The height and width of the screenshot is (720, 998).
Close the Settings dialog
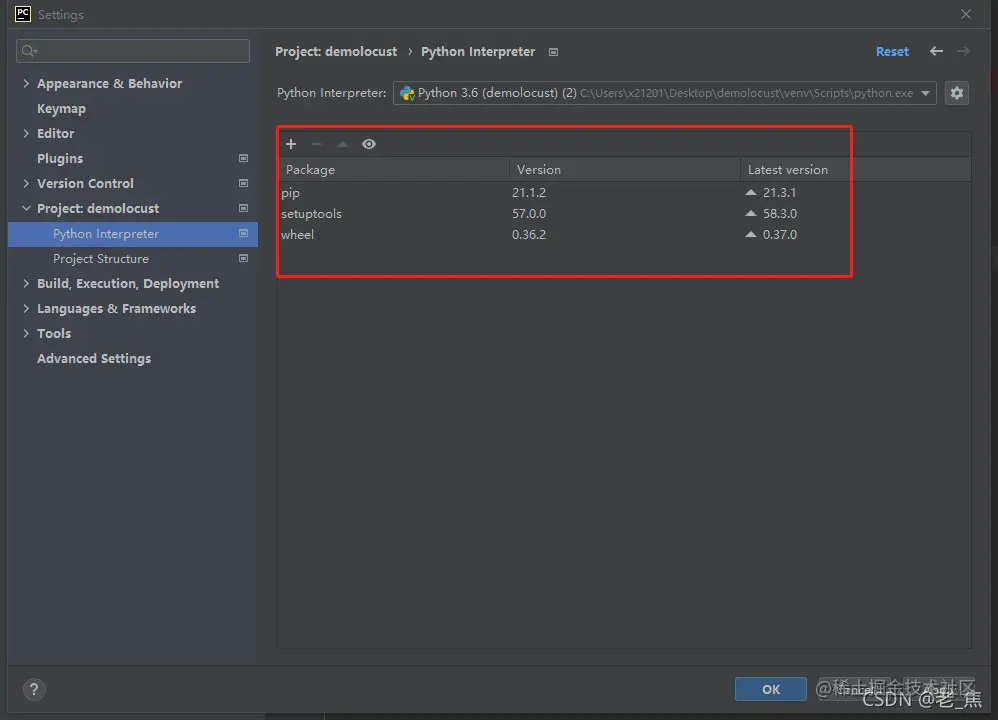pos(966,14)
